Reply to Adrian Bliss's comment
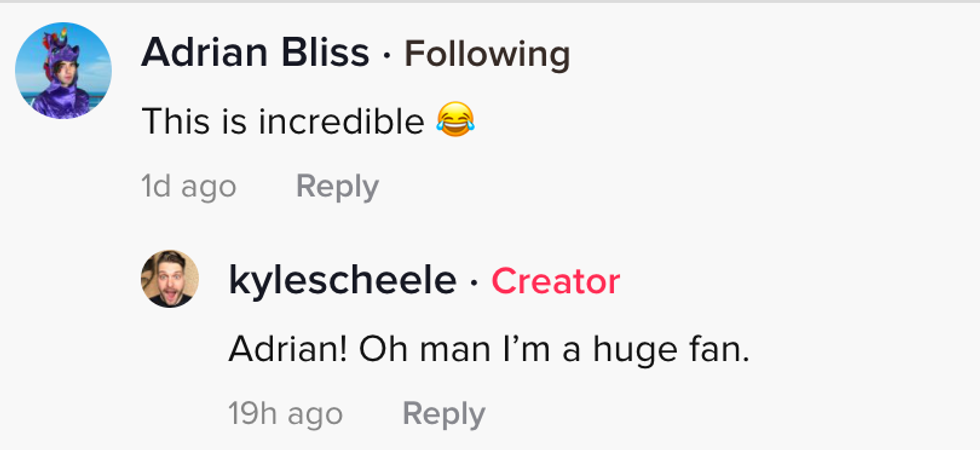 (337, 187)
